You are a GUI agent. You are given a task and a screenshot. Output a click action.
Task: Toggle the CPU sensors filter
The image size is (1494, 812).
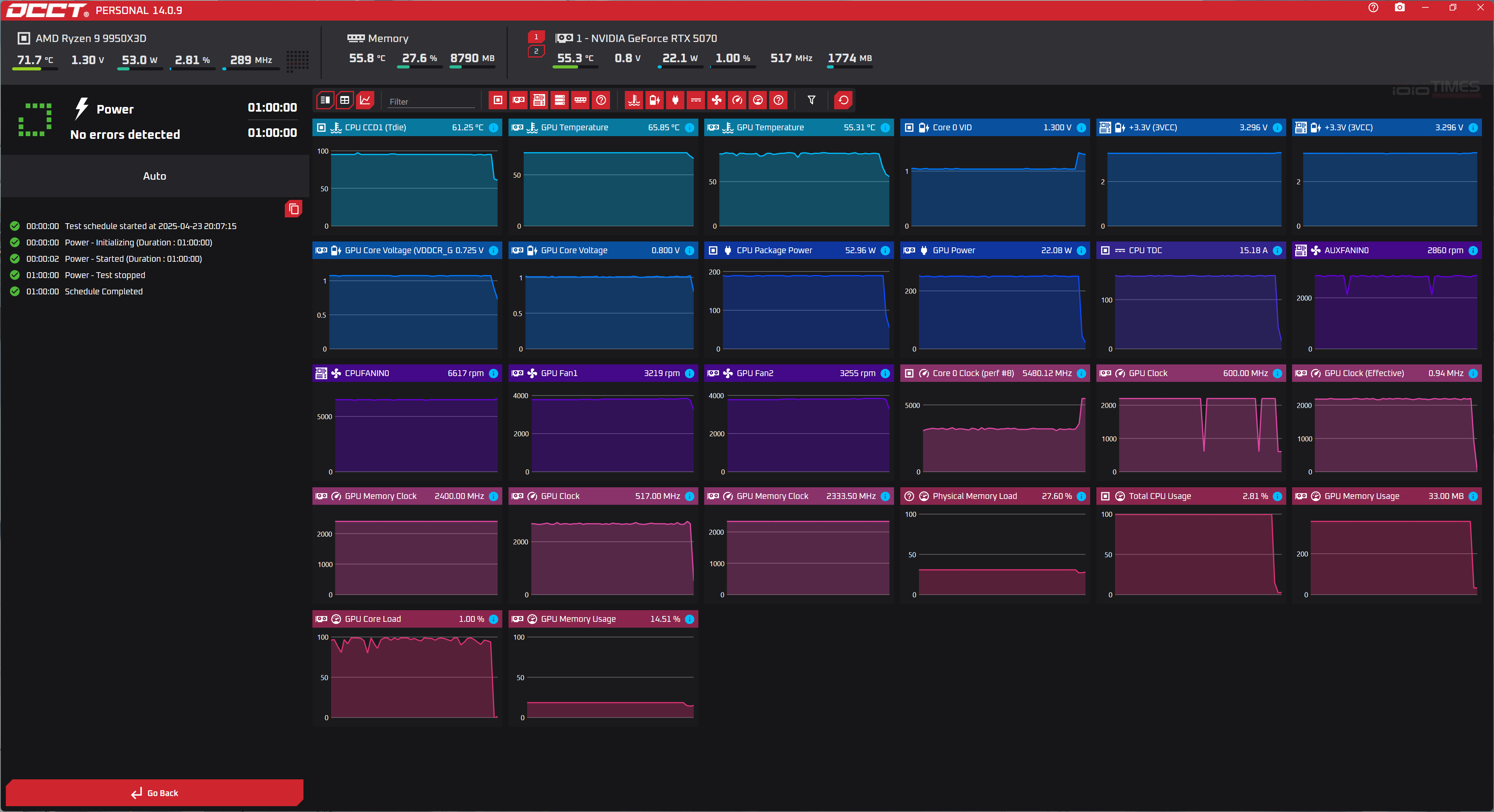498,100
